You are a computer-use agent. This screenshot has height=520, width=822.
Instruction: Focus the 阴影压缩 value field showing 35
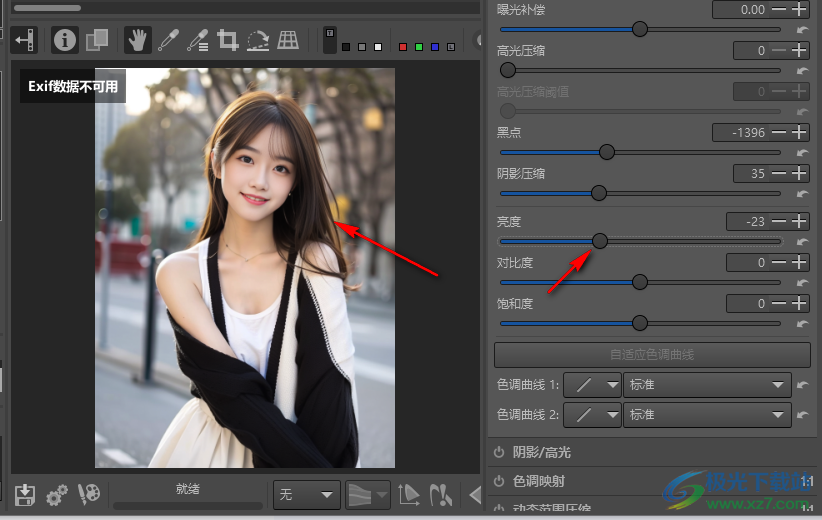(751, 173)
